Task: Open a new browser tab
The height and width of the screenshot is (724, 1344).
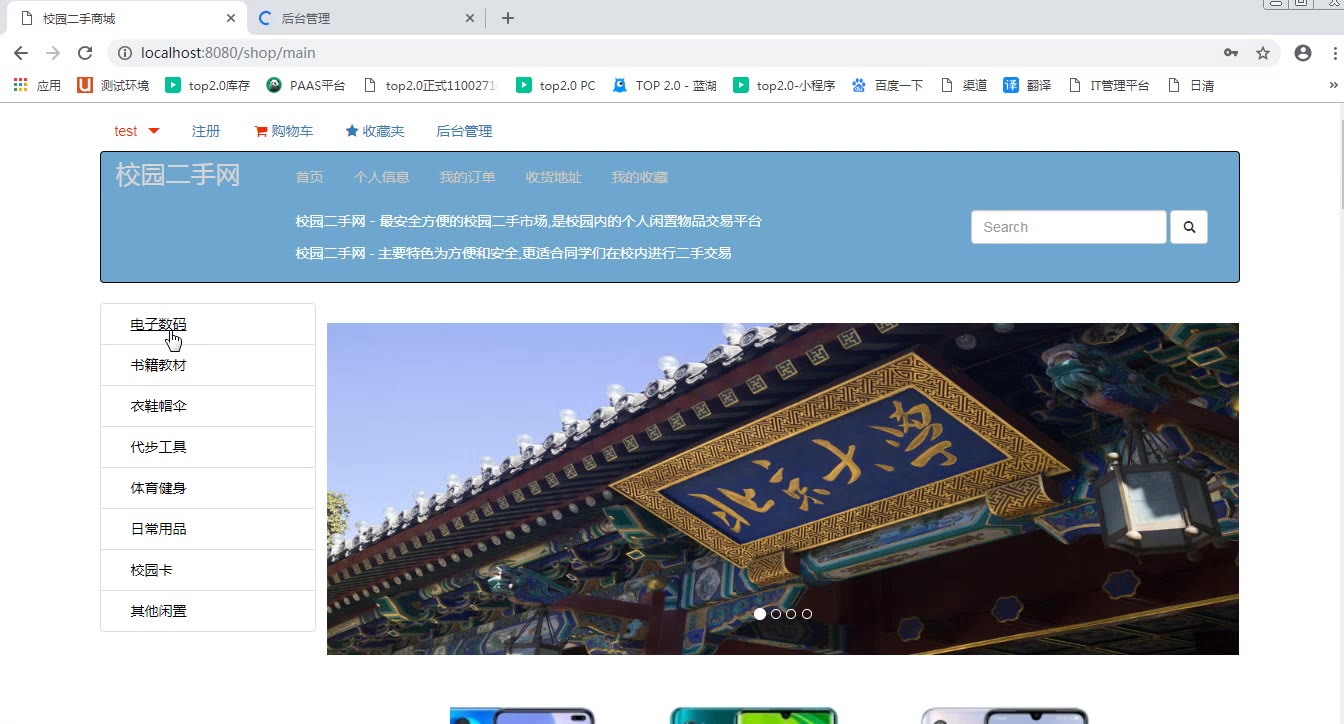Action: point(508,18)
